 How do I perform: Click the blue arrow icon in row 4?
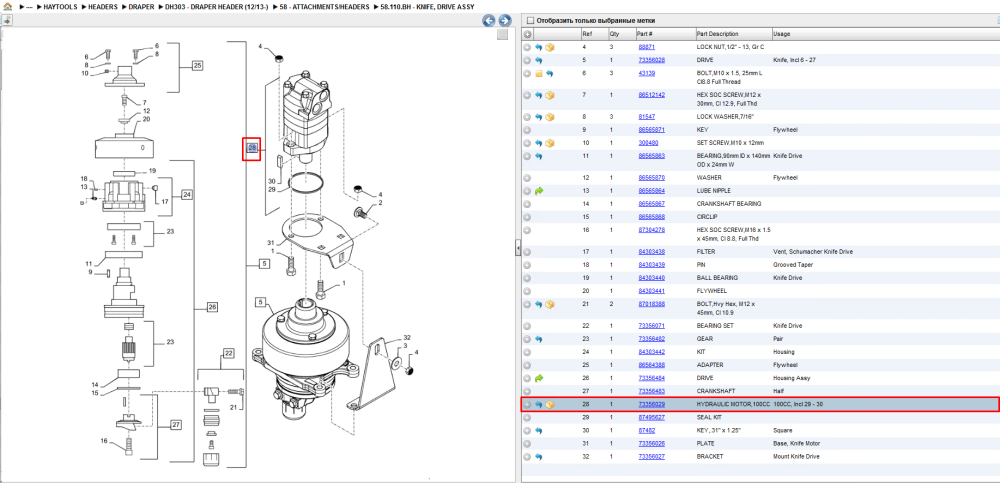coord(538,47)
